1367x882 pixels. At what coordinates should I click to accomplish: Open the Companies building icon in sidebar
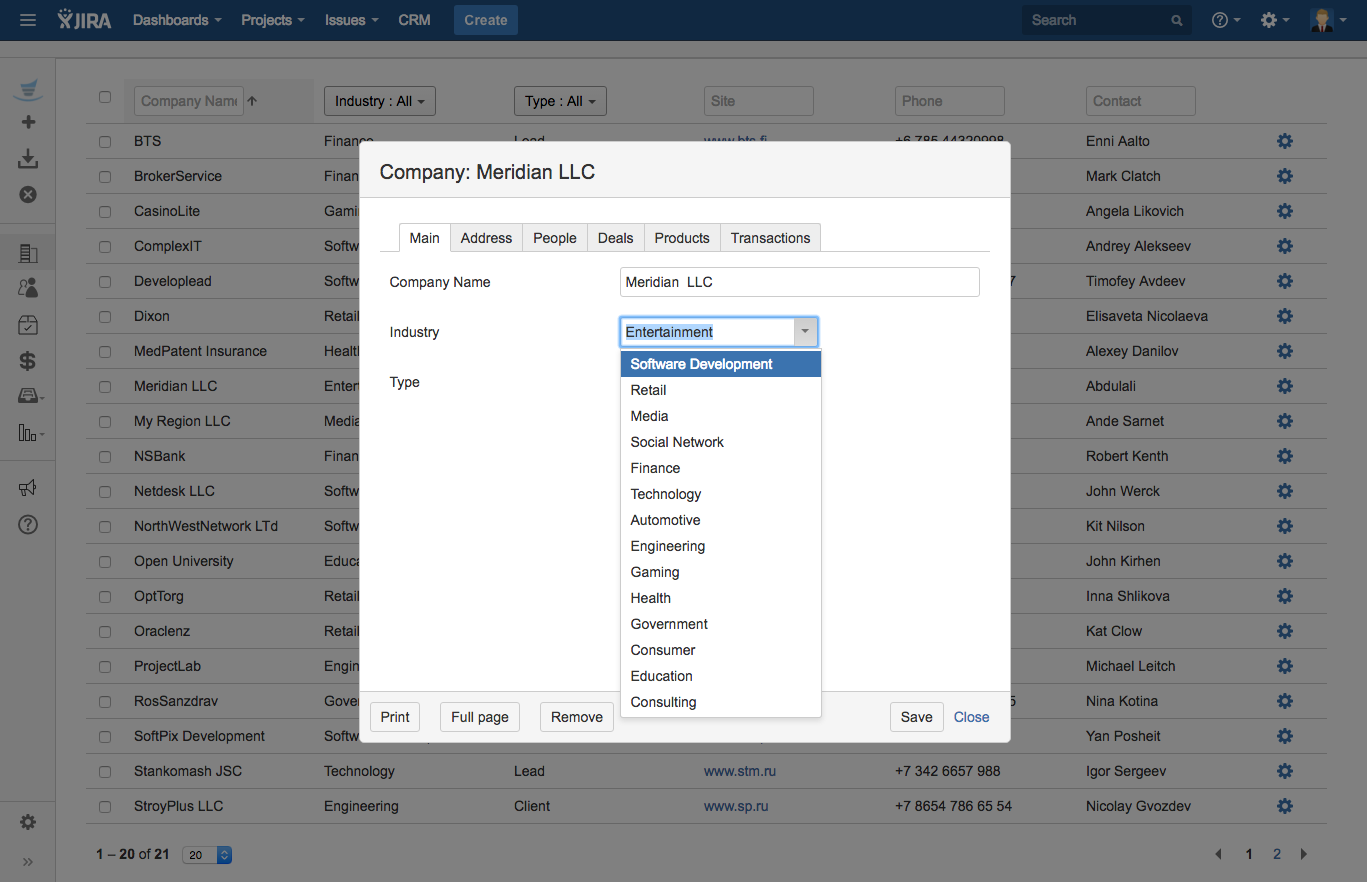click(x=28, y=253)
